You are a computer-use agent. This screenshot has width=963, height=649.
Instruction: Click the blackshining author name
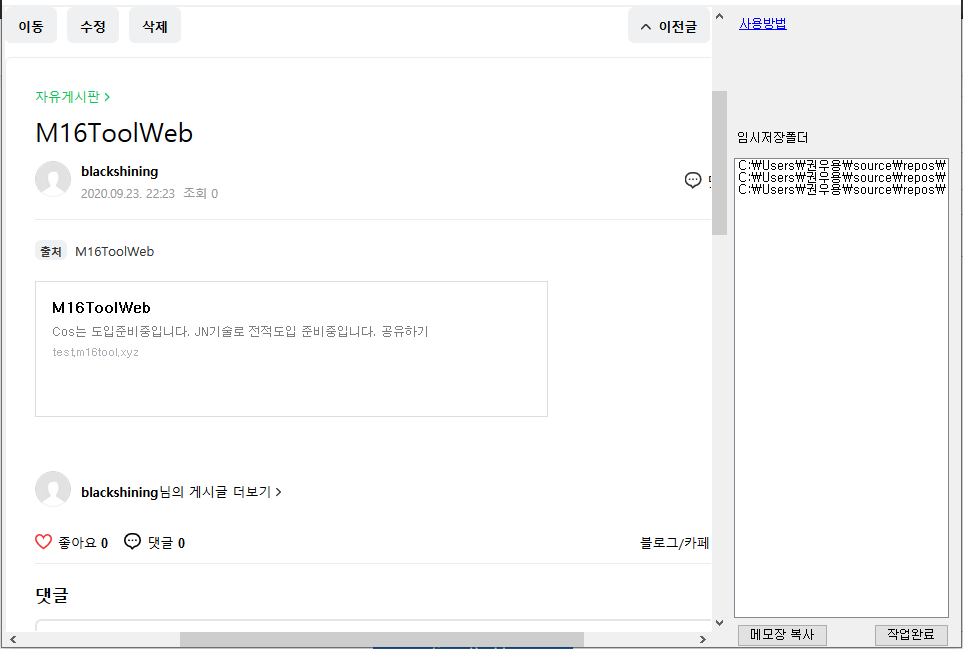point(119,171)
